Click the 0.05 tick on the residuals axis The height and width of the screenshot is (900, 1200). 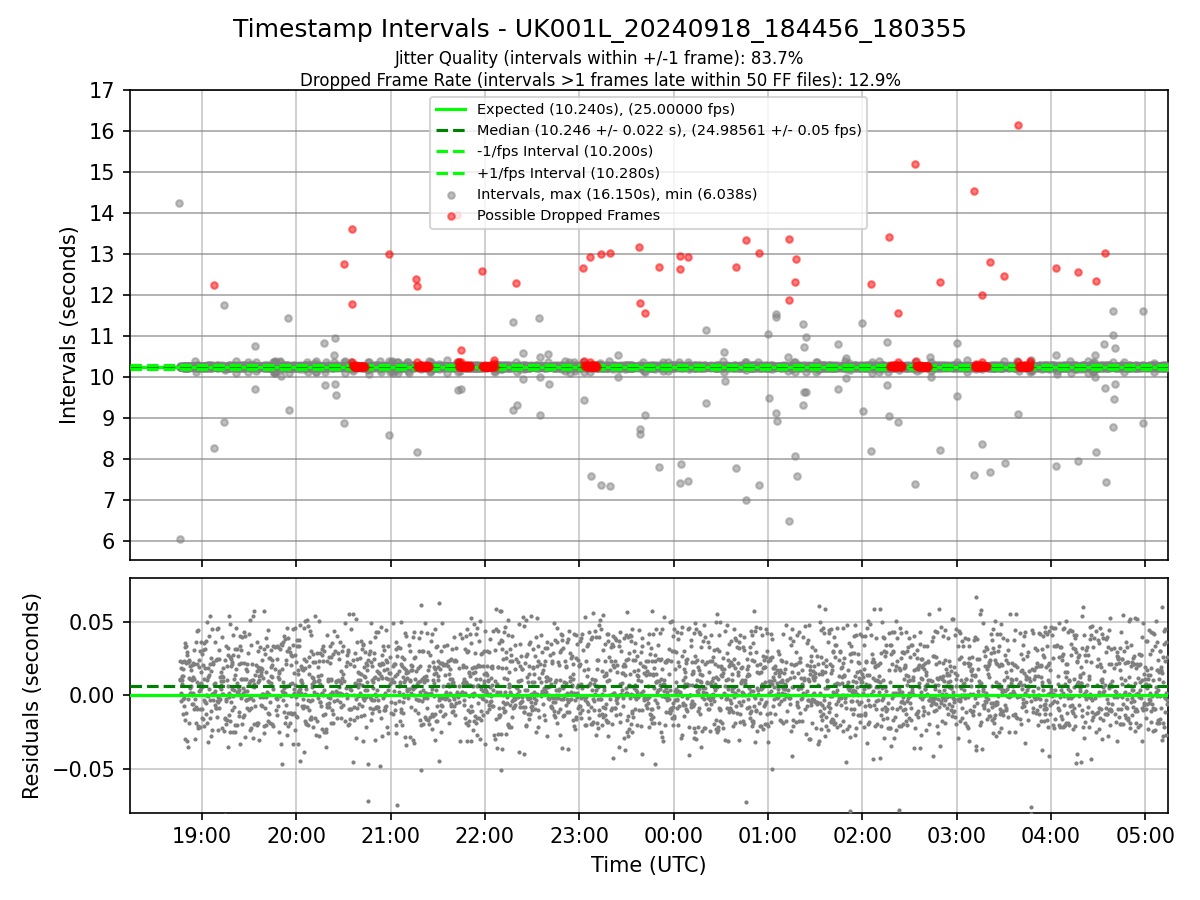point(93,622)
